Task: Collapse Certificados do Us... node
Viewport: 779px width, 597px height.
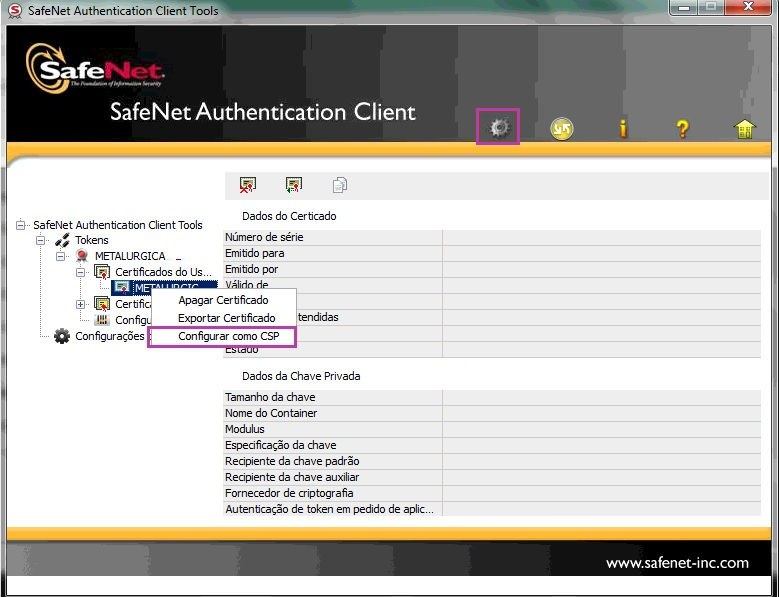Action: pos(80,272)
